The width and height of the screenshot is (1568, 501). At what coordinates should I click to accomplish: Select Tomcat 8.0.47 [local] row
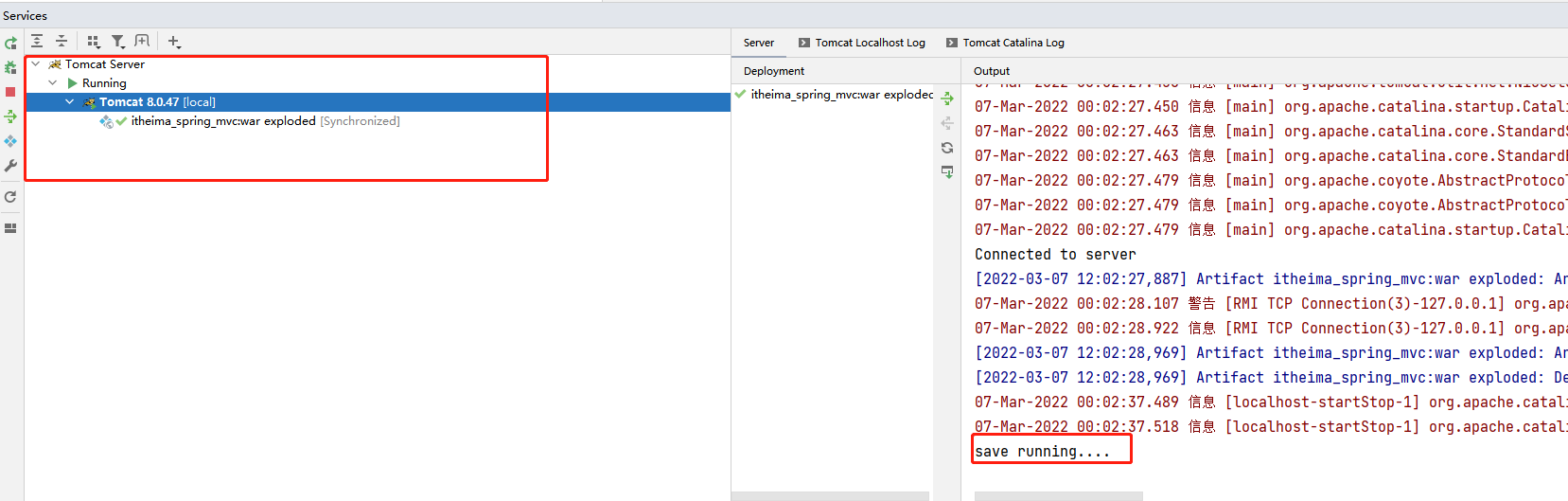tap(378, 102)
